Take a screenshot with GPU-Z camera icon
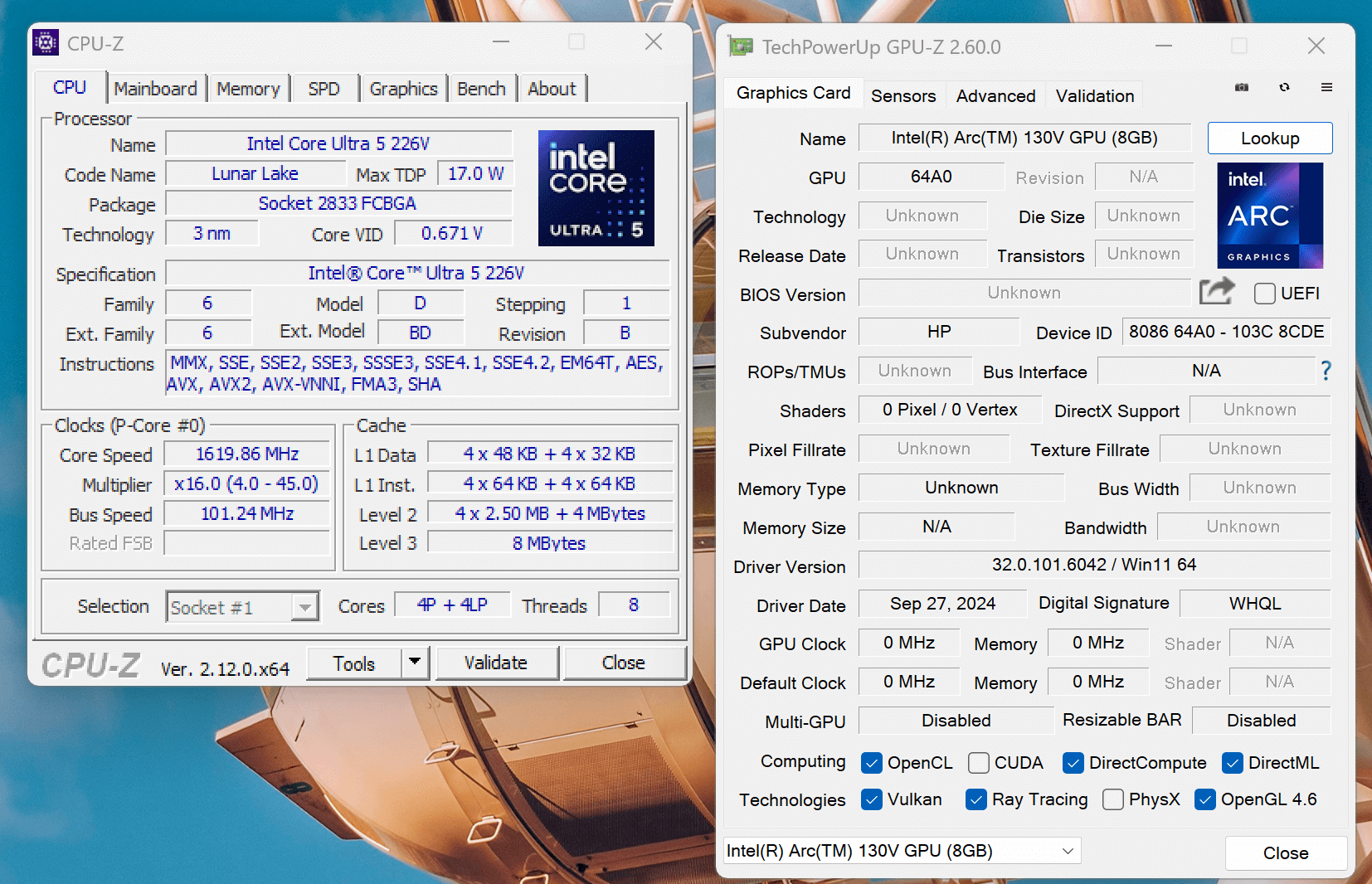Screen dimensions: 1372x884 (x=1242, y=87)
